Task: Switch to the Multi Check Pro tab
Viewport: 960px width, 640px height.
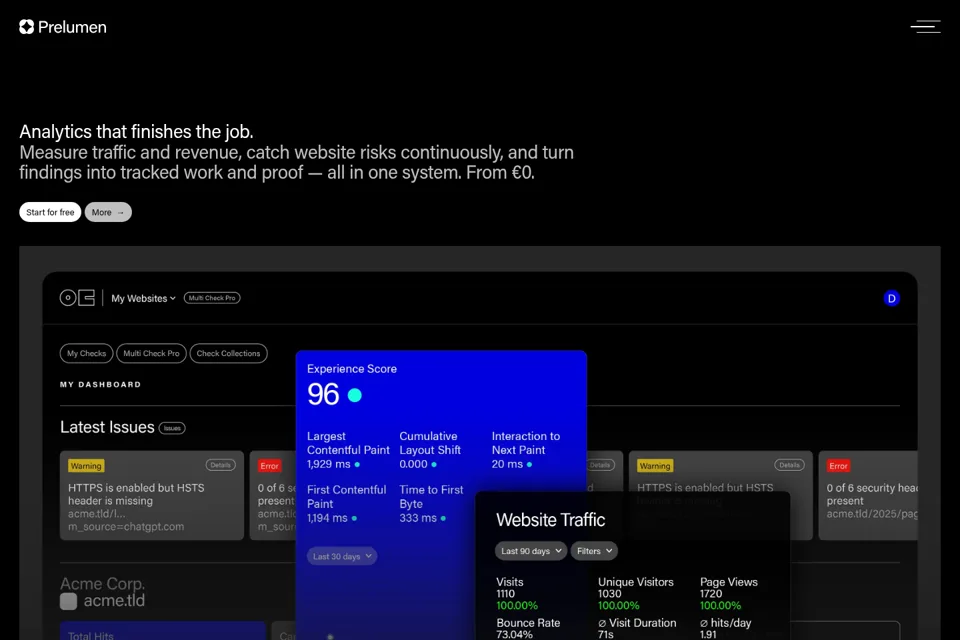Action: pos(151,353)
